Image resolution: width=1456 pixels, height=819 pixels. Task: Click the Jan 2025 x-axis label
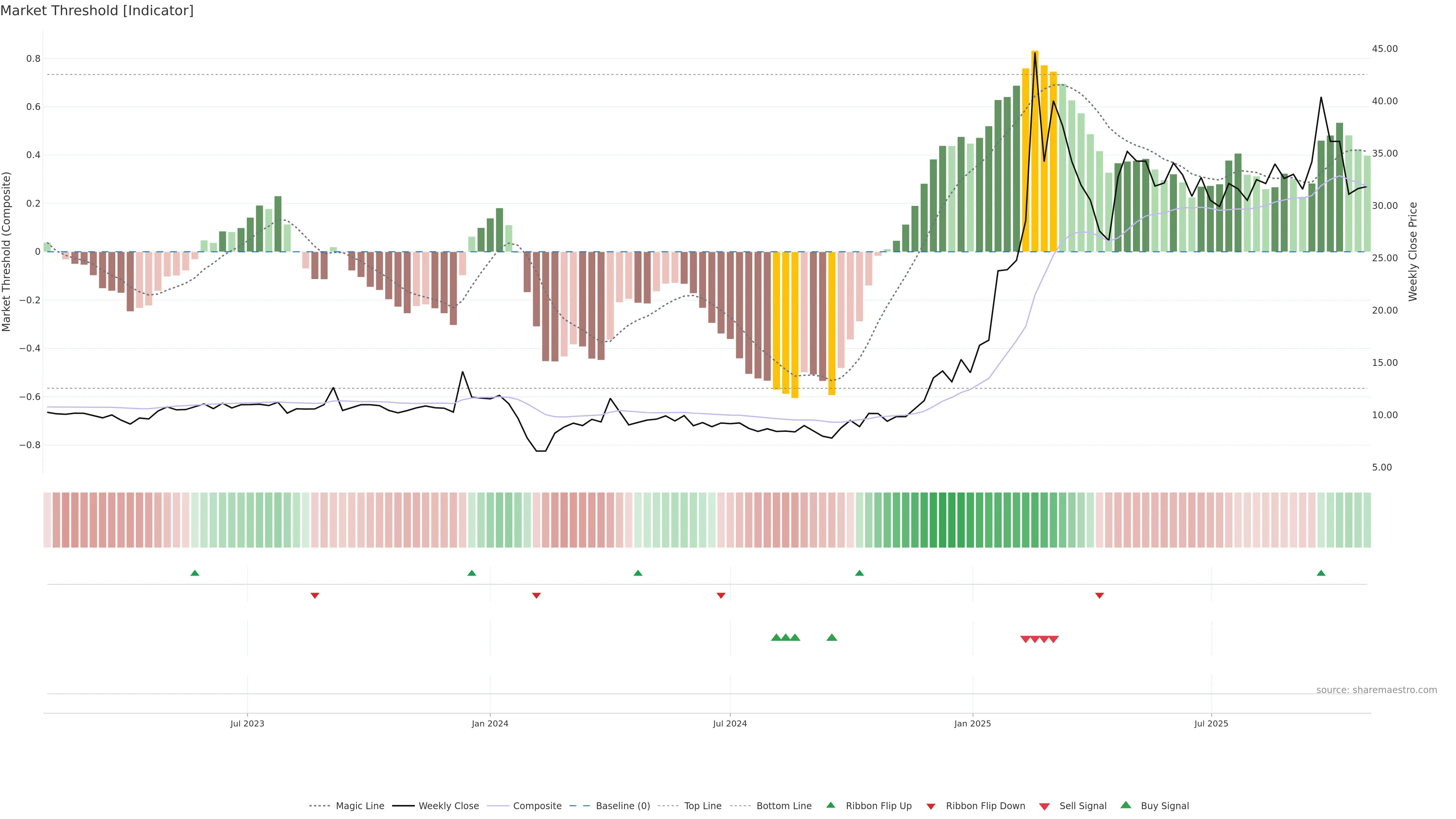[x=972, y=723]
